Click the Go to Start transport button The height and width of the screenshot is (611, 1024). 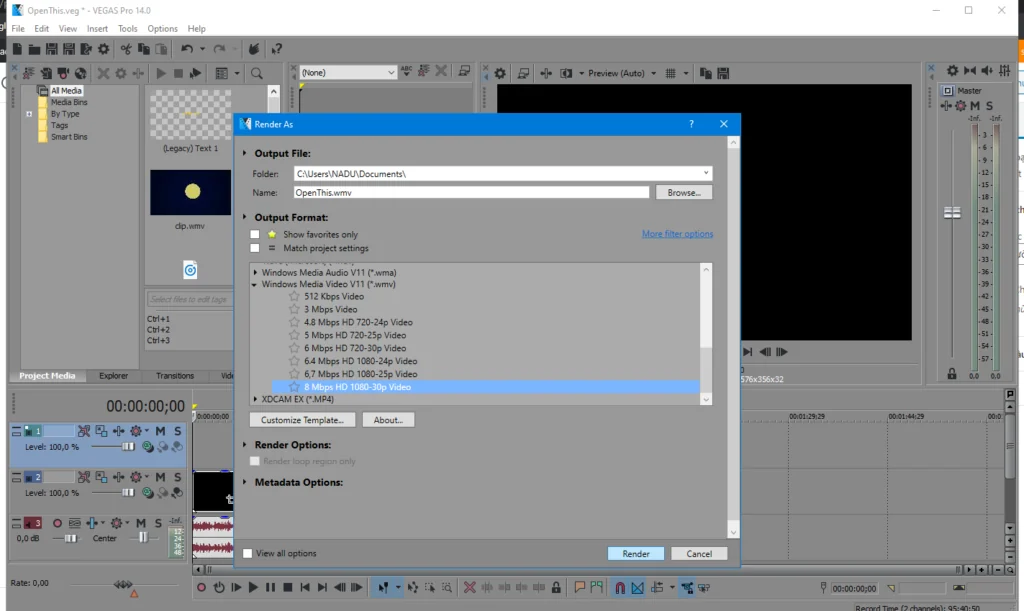click(x=304, y=588)
